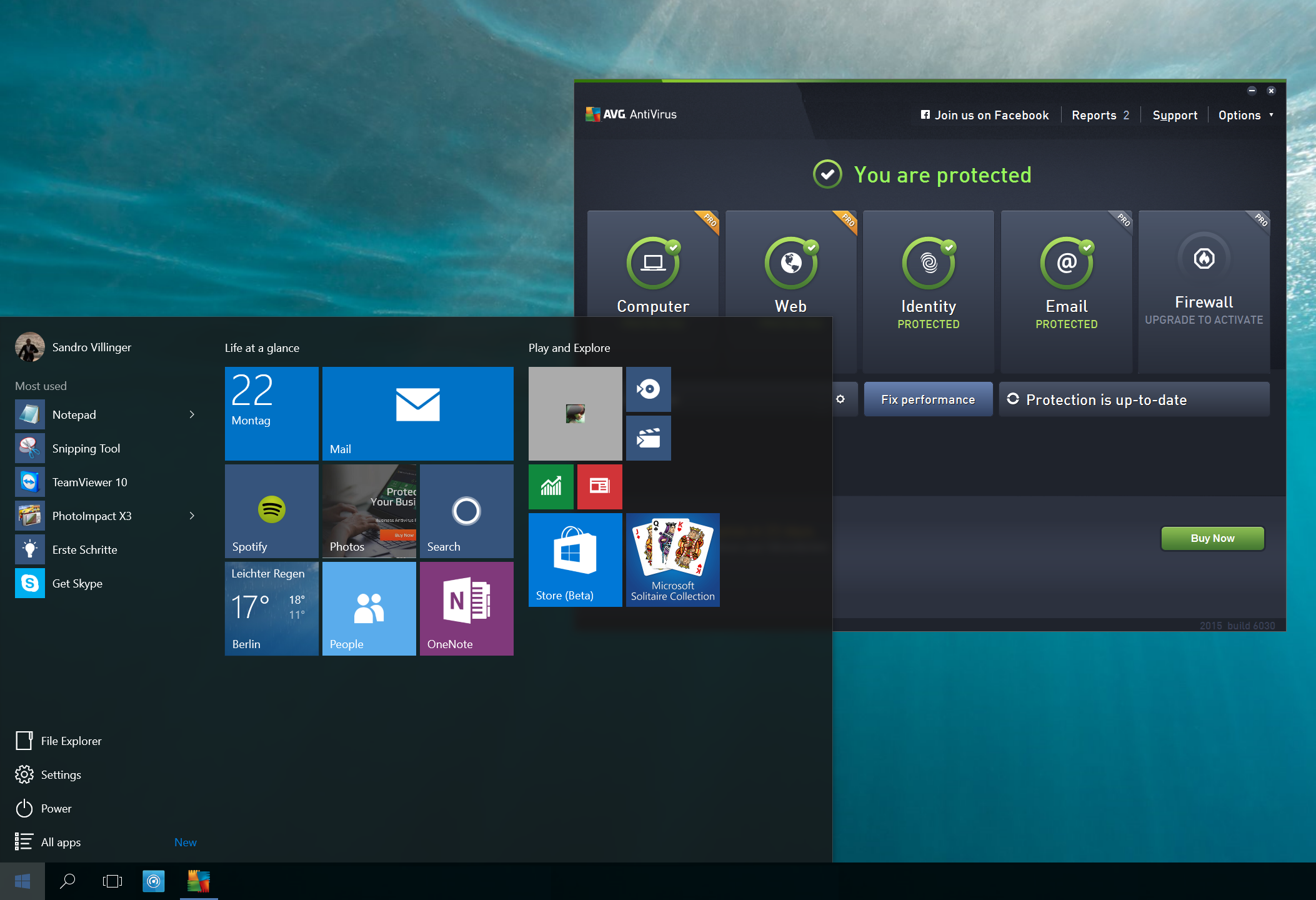
Task: Click the green Buy Now button
Action: point(1212,538)
